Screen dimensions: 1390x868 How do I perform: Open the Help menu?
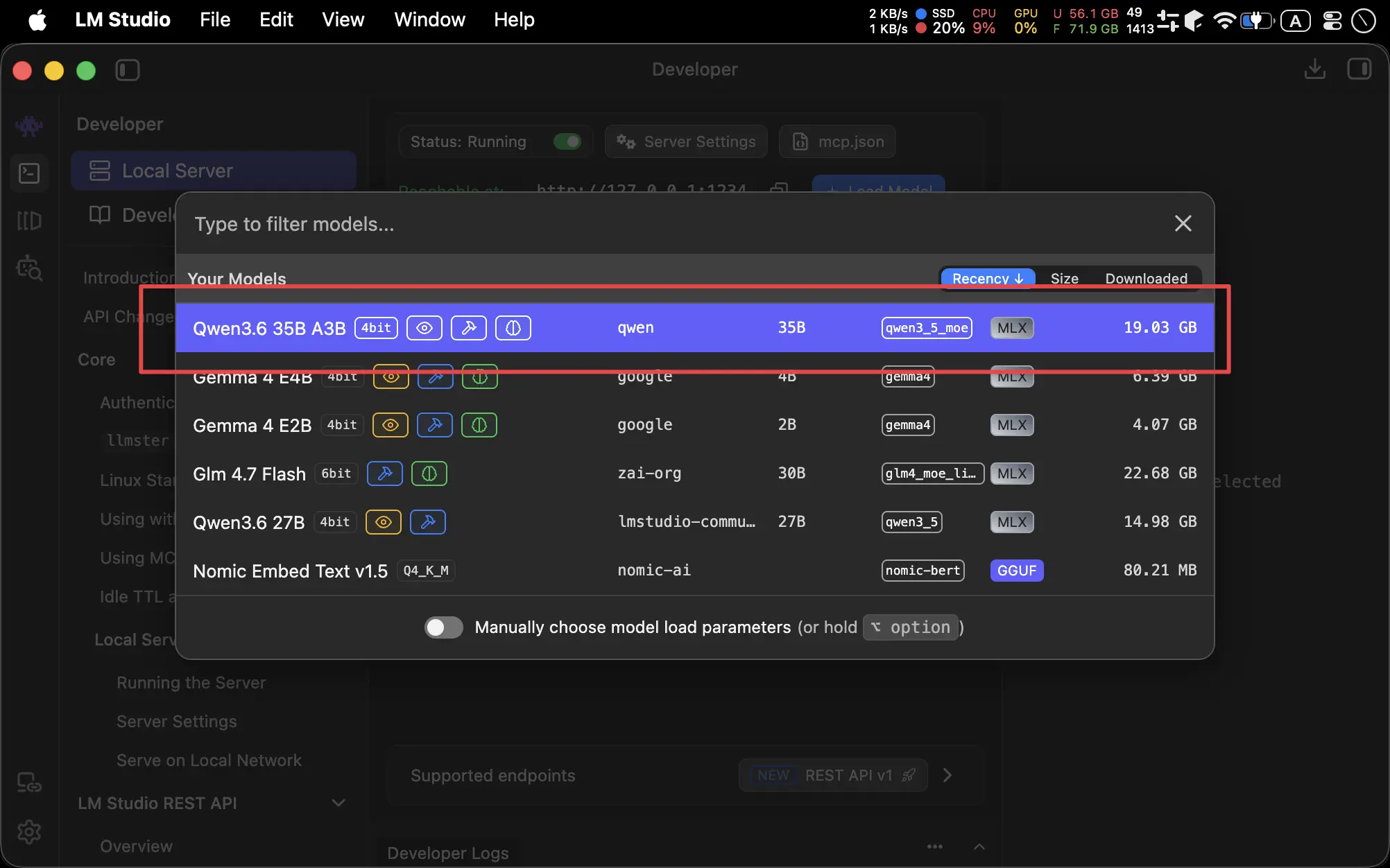[x=514, y=19]
